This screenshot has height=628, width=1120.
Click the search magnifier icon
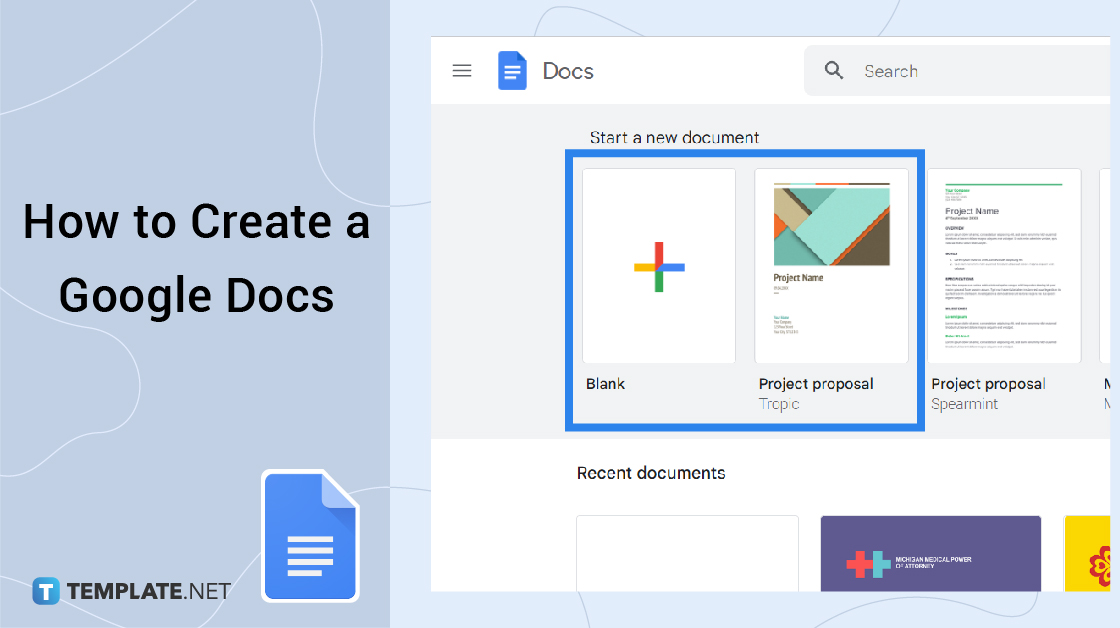point(834,70)
